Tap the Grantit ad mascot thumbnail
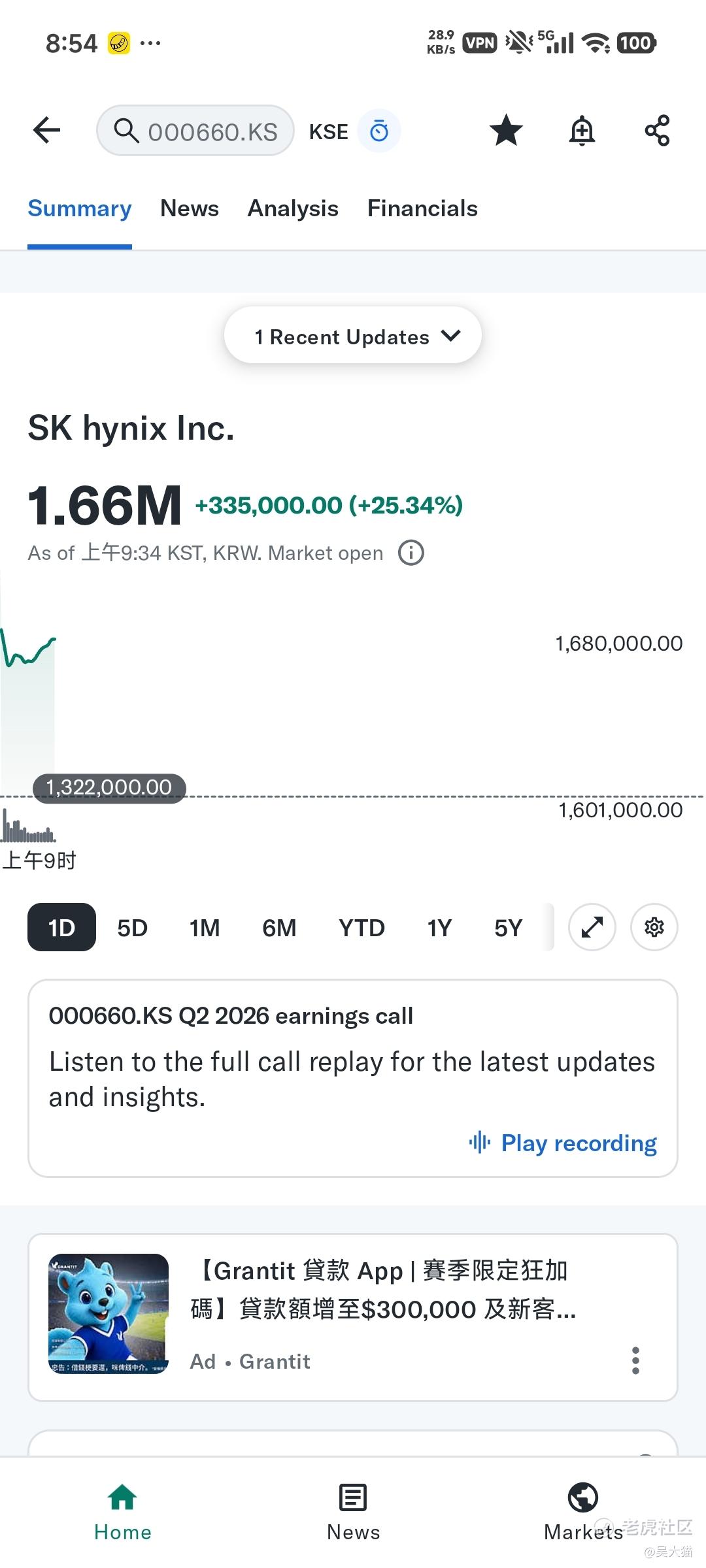 pyautogui.click(x=109, y=1314)
